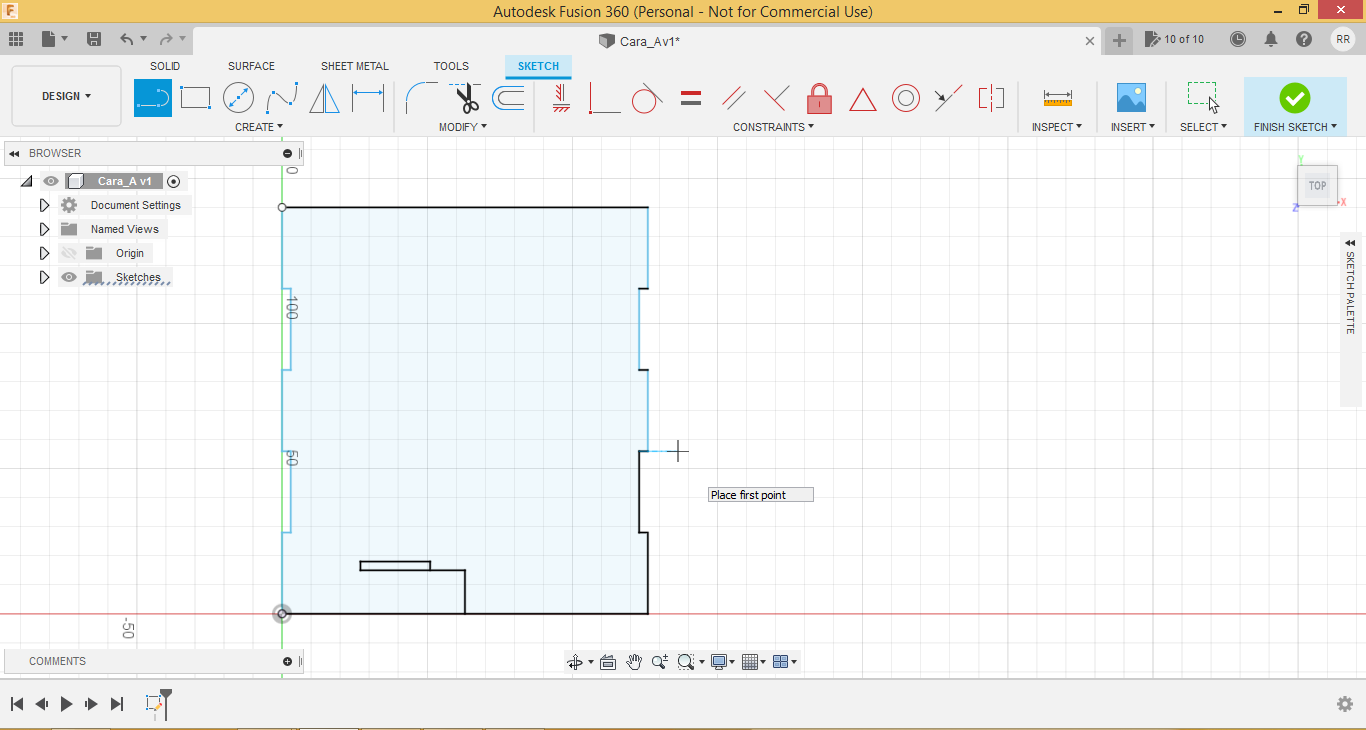Select the Fit Point Spline tool
Viewport: 1366px width, 730px height.
(282, 98)
